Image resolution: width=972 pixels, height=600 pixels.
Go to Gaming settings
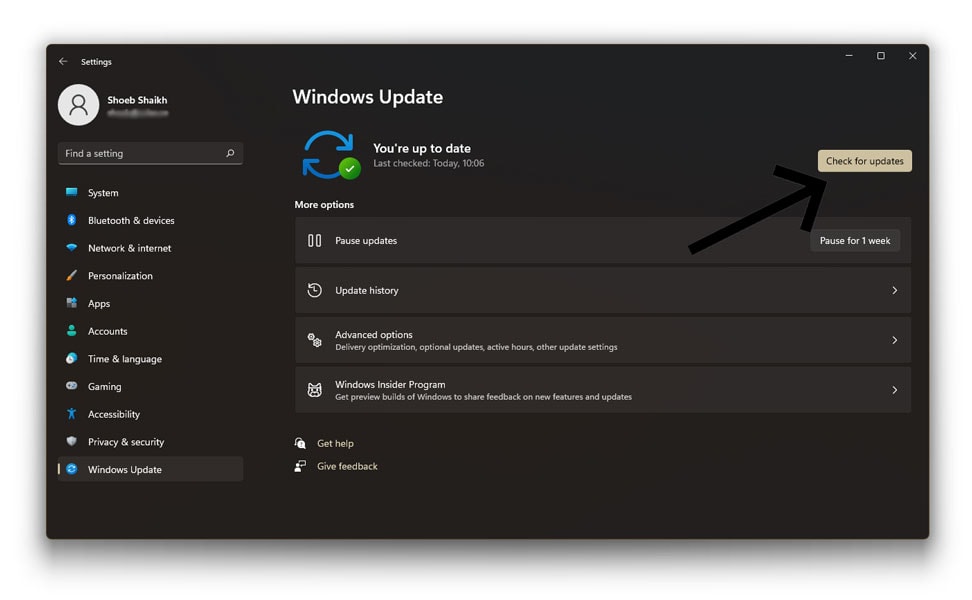click(150, 386)
